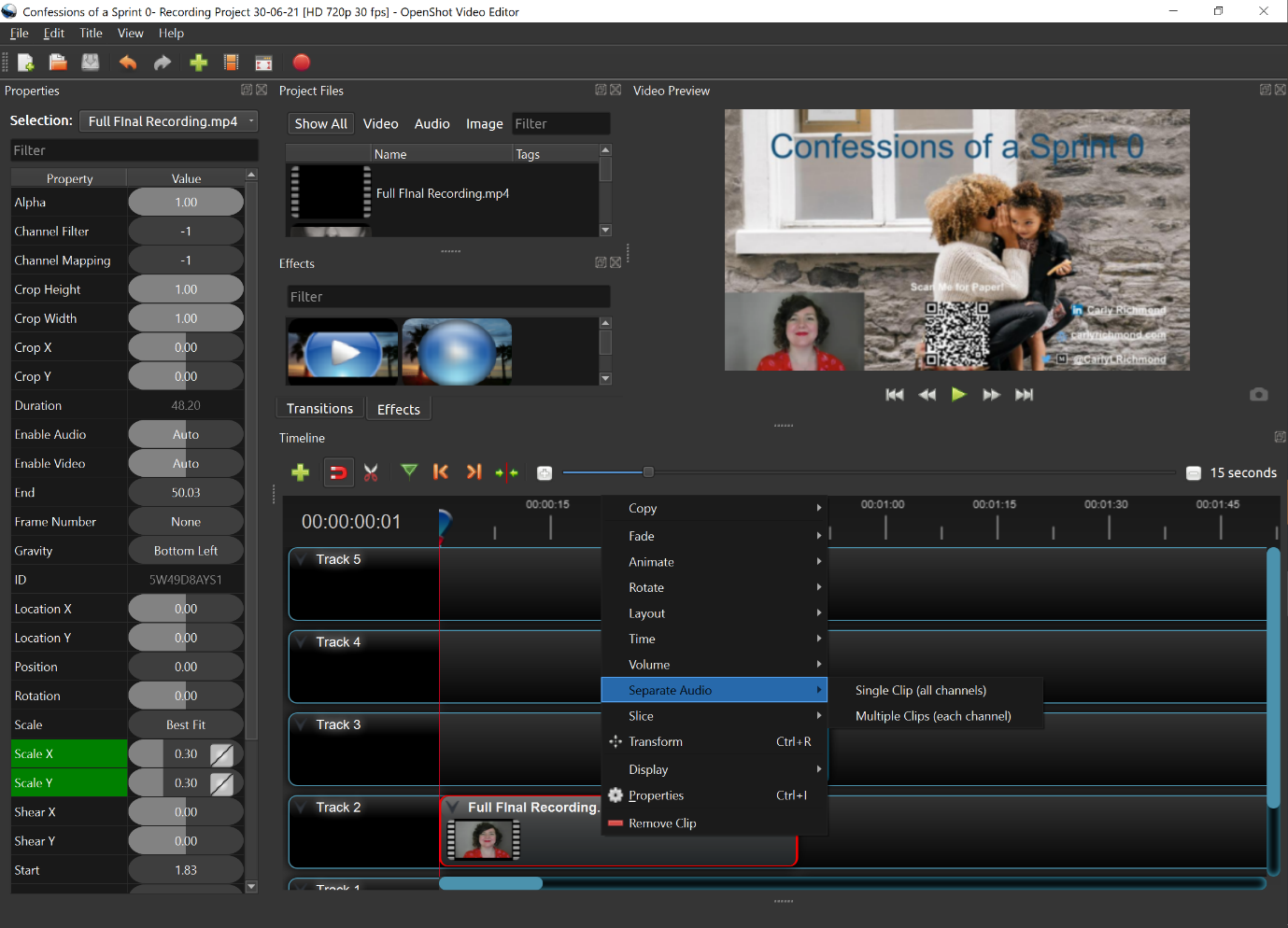Collapse the Full Final Recording clip menu arrow
The width and height of the screenshot is (1288, 928).
pyautogui.click(x=453, y=808)
